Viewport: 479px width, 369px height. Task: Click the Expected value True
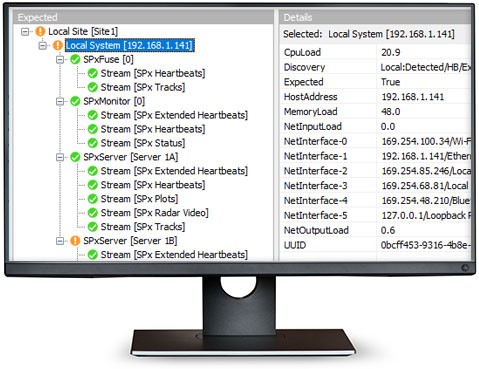click(390, 82)
